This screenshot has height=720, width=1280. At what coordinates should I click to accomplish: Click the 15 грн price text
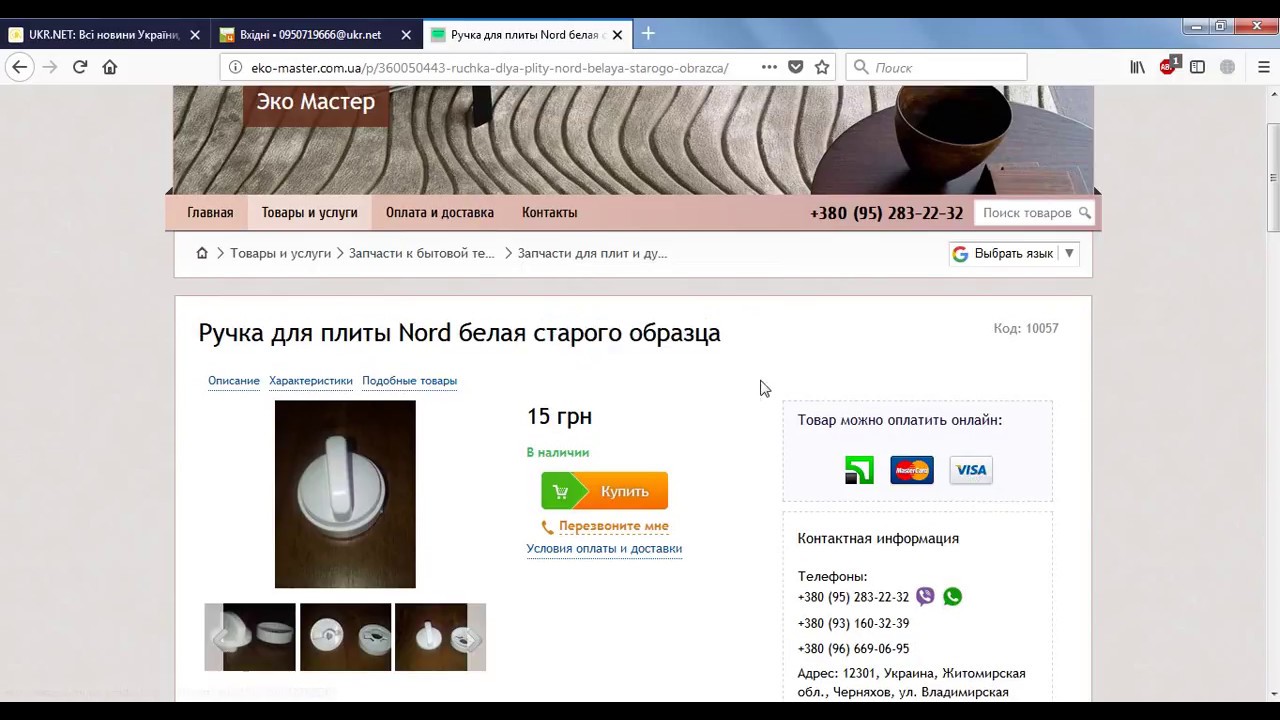point(559,416)
